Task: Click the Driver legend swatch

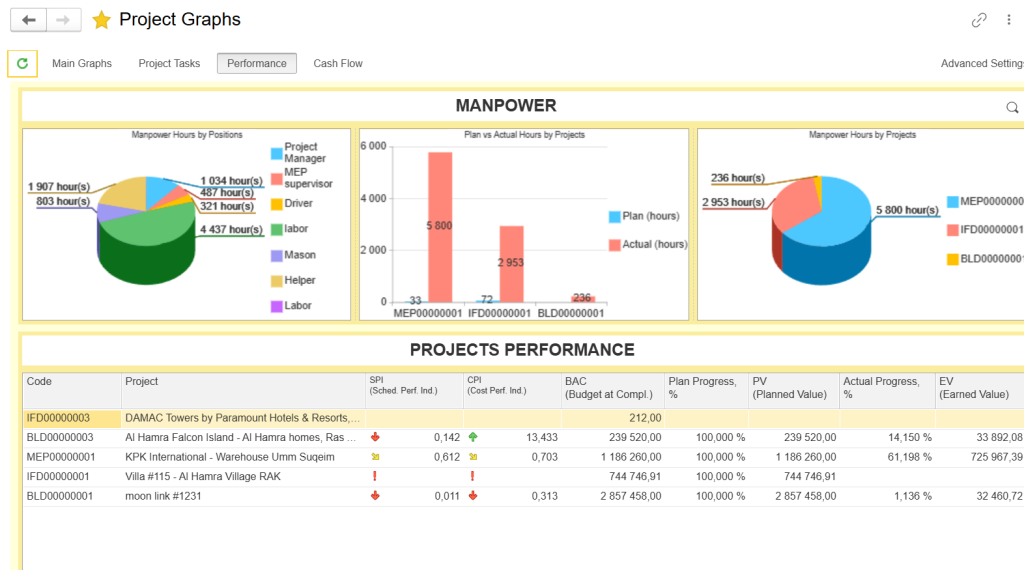Action: click(277, 204)
